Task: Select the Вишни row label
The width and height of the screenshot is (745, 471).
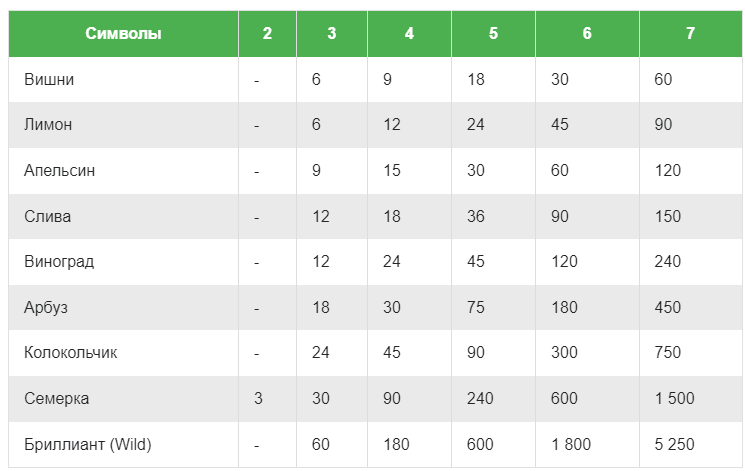Action: (x=49, y=79)
